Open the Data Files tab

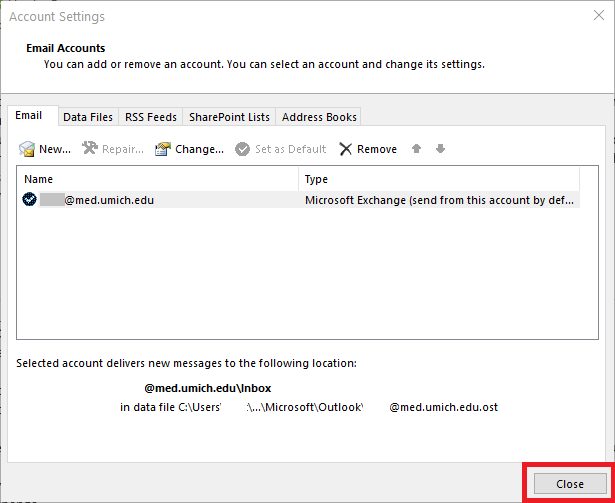tap(88, 117)
